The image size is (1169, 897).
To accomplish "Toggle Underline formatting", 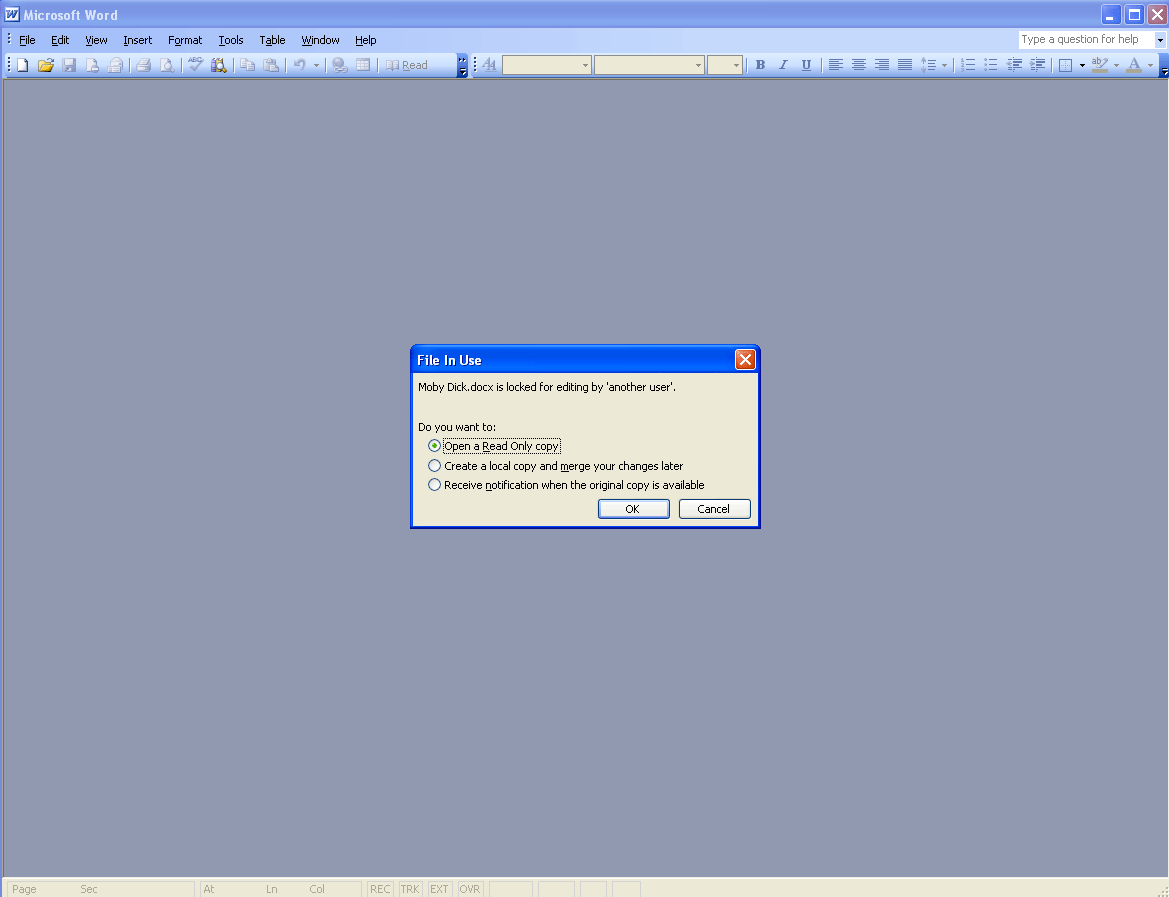I will coord(807,65).
